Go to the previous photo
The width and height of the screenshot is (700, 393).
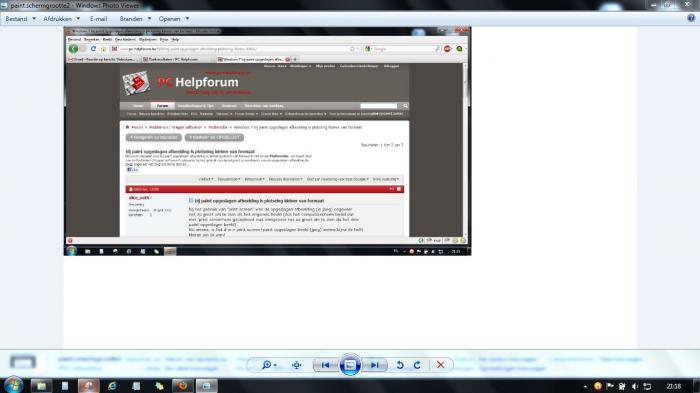[x=325, y=365]
